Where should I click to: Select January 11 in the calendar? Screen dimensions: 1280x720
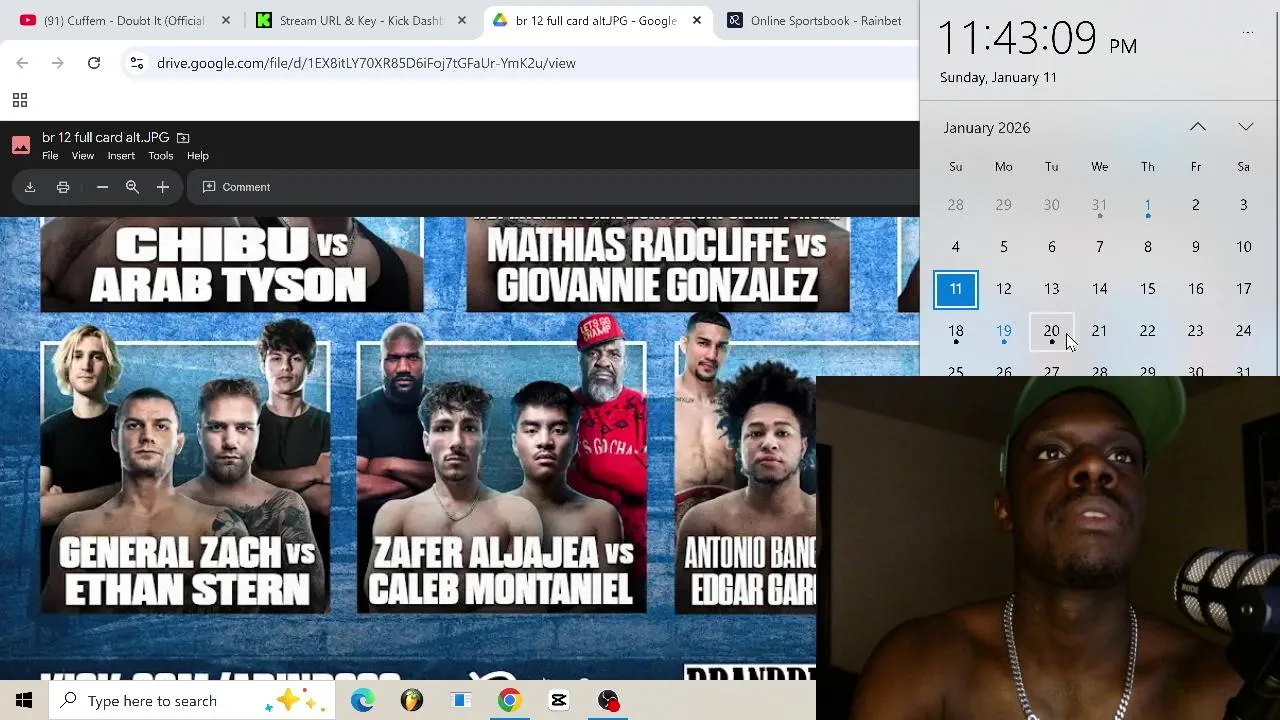tap(956, 289)
